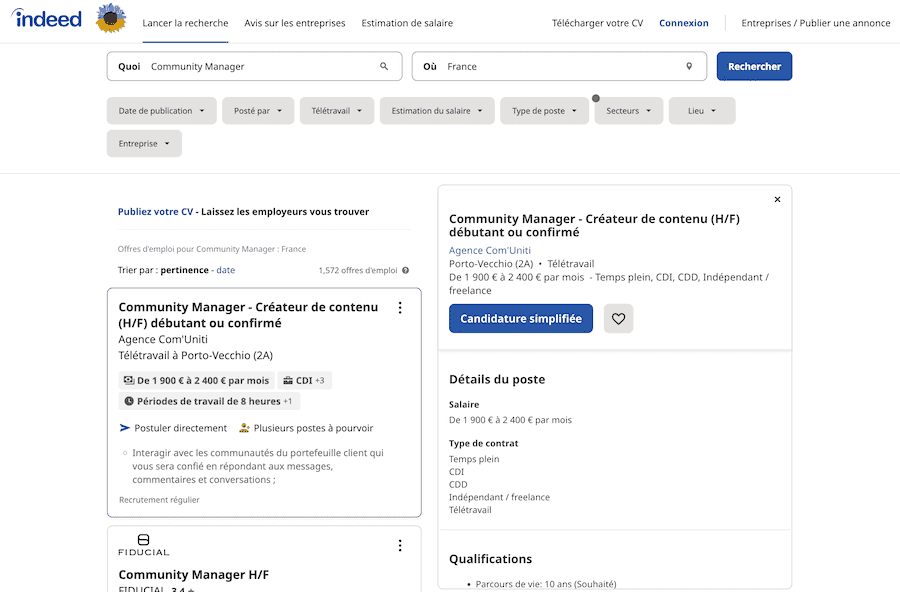This screenshot has height=592, width=900.
Task: Click the salary banknote icon on job card
Action: click(x=129, y=380)
